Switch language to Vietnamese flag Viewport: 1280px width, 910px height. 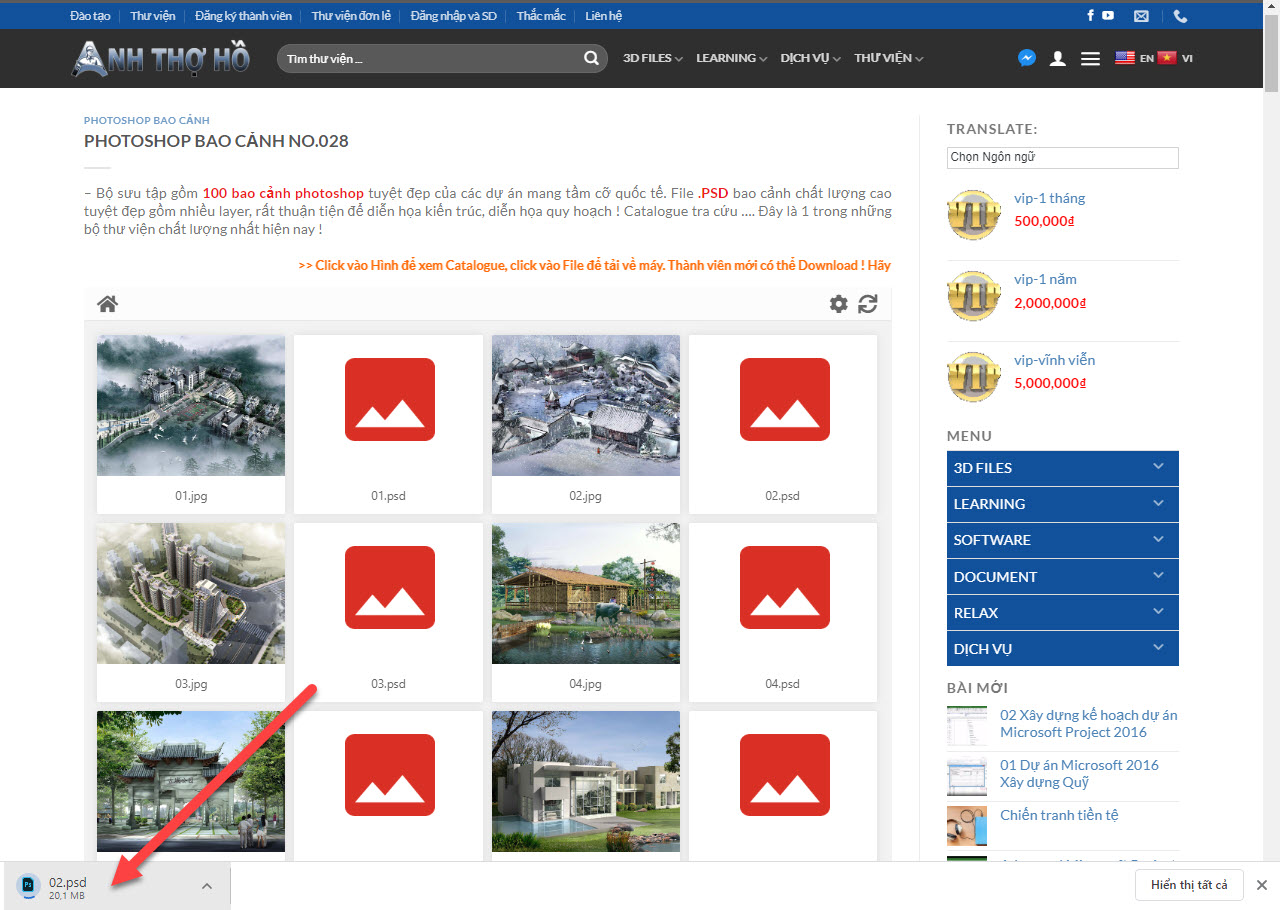[1174, 58]
